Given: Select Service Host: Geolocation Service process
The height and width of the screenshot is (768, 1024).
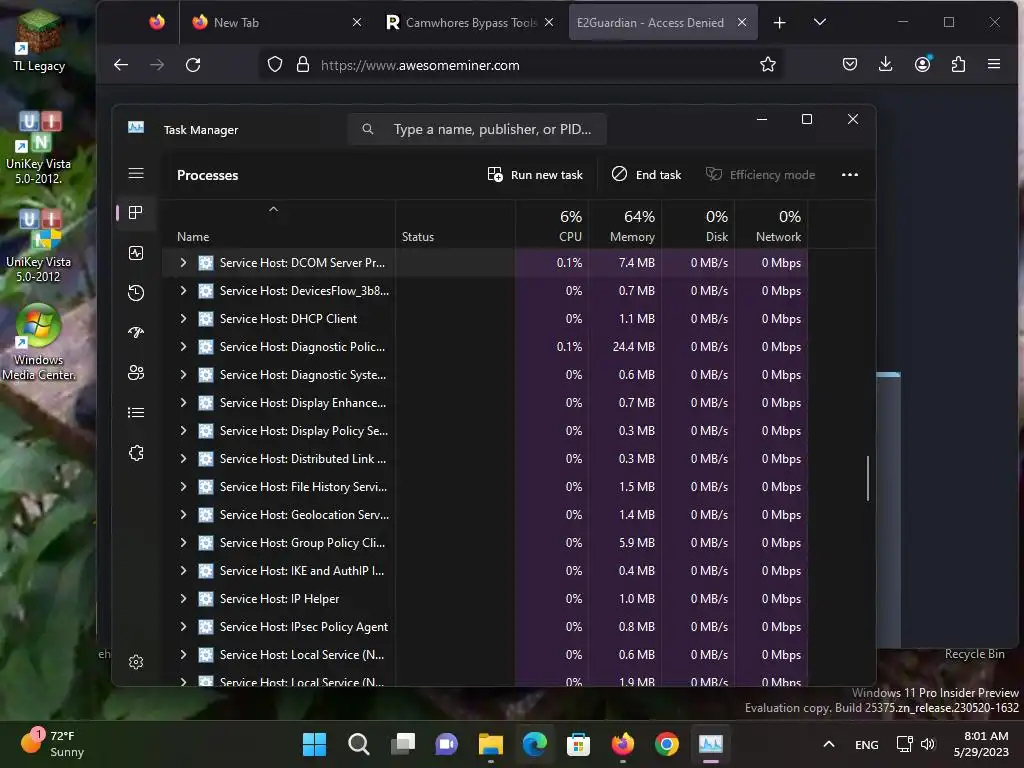Looking at the screenshot, I should point(485,515).
